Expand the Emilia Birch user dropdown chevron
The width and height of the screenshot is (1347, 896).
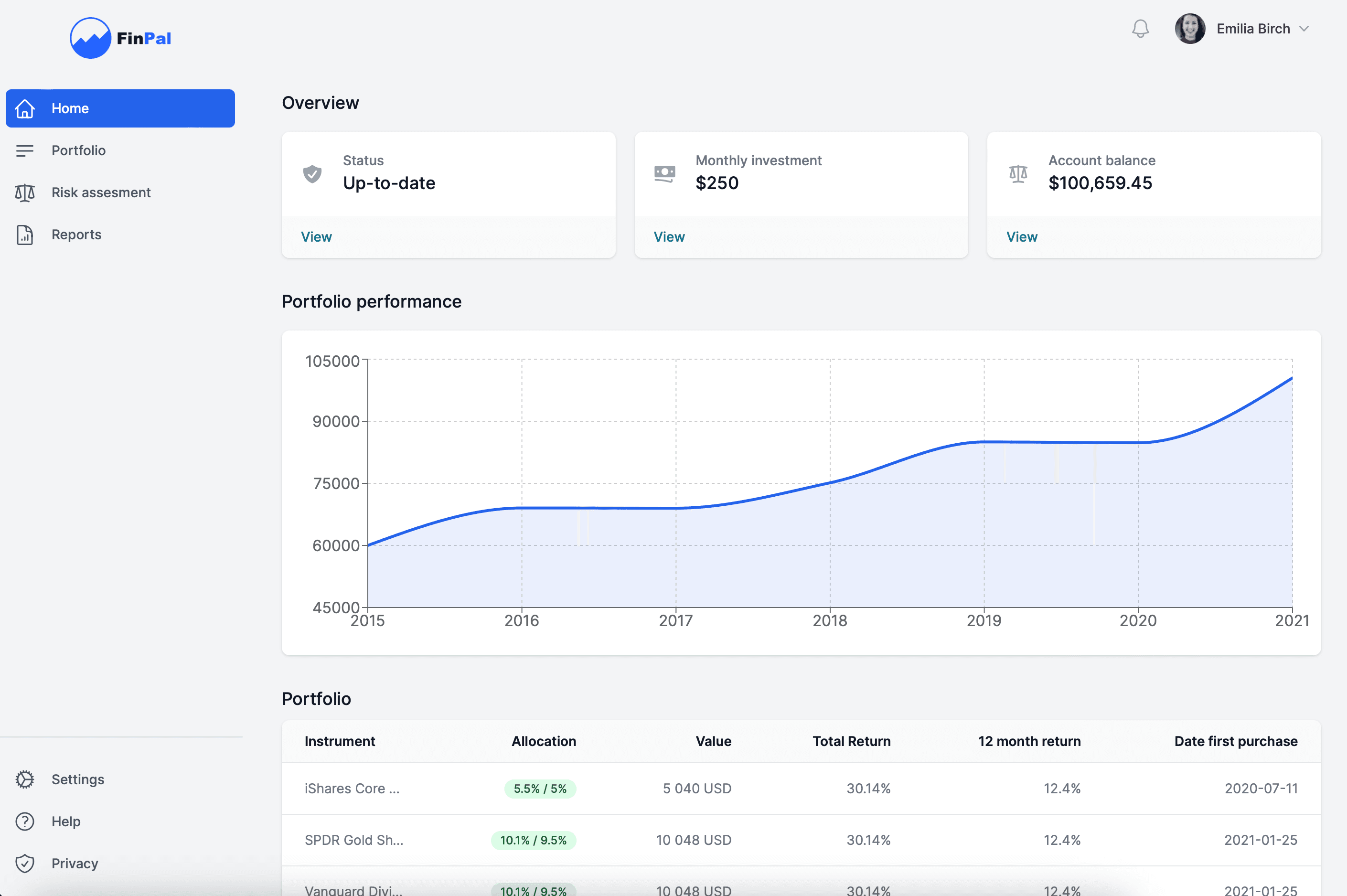(x=1304, y=29)
